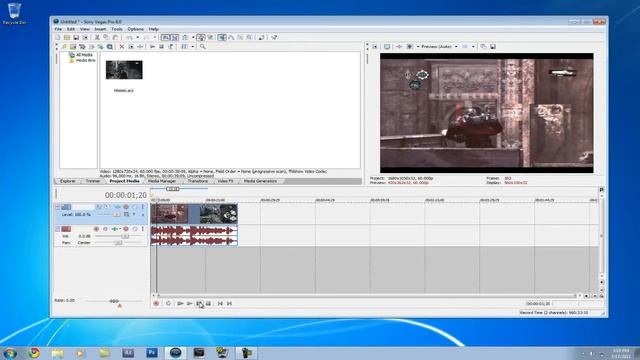640x360 pixels.
Task: Start media preview in Project Media toolbar
Action: click(153, 47)
